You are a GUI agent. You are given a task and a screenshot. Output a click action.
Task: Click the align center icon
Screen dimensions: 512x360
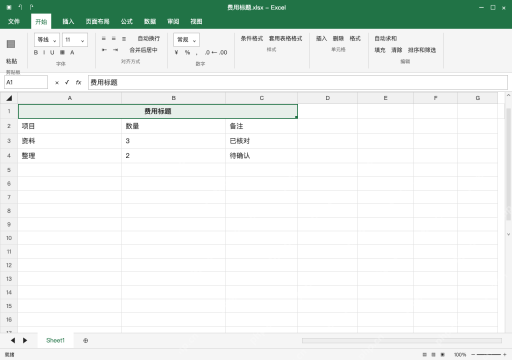pyautogui.click(x=114, y=39)
